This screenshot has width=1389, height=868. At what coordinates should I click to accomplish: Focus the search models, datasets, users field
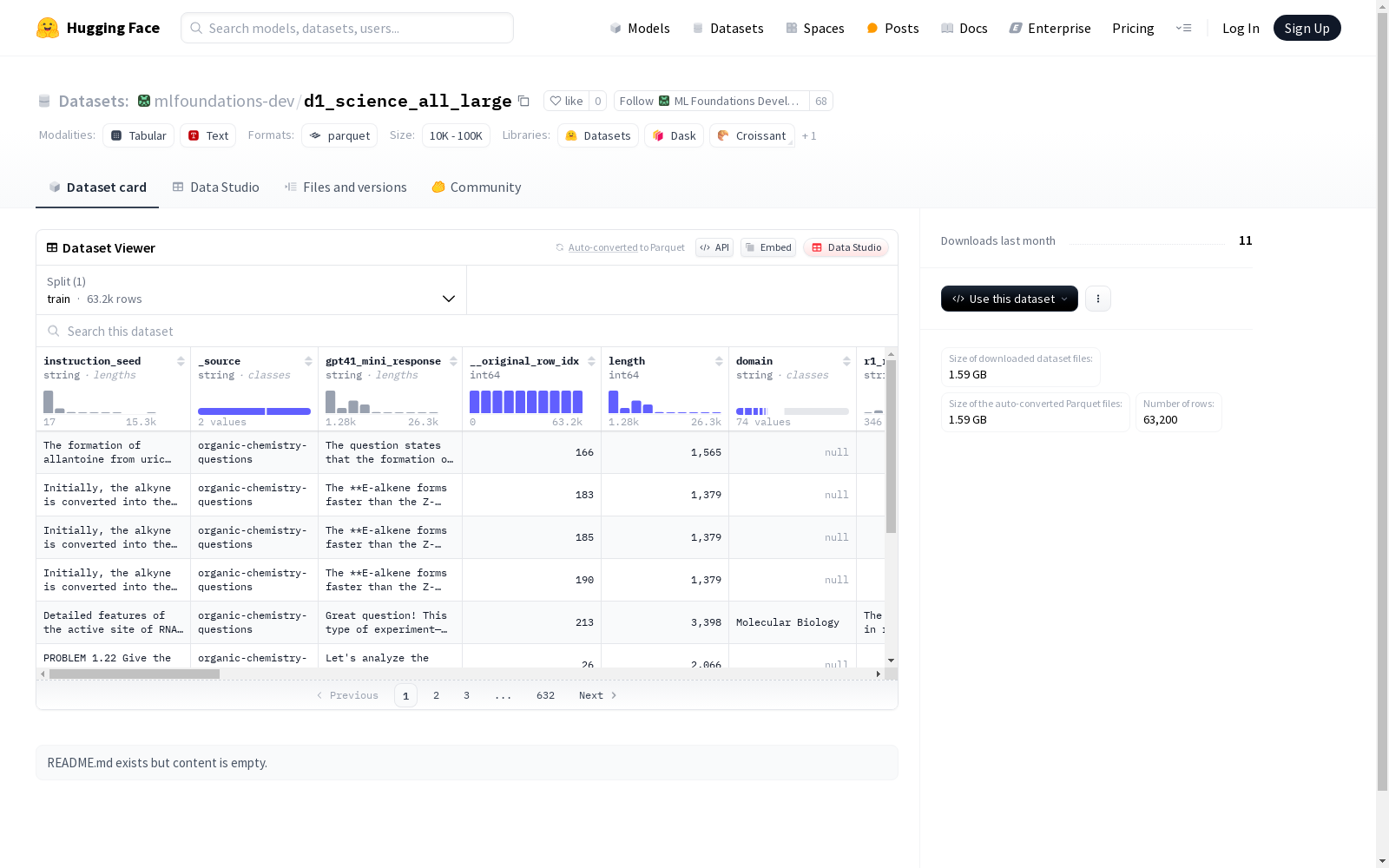[347, 28]
